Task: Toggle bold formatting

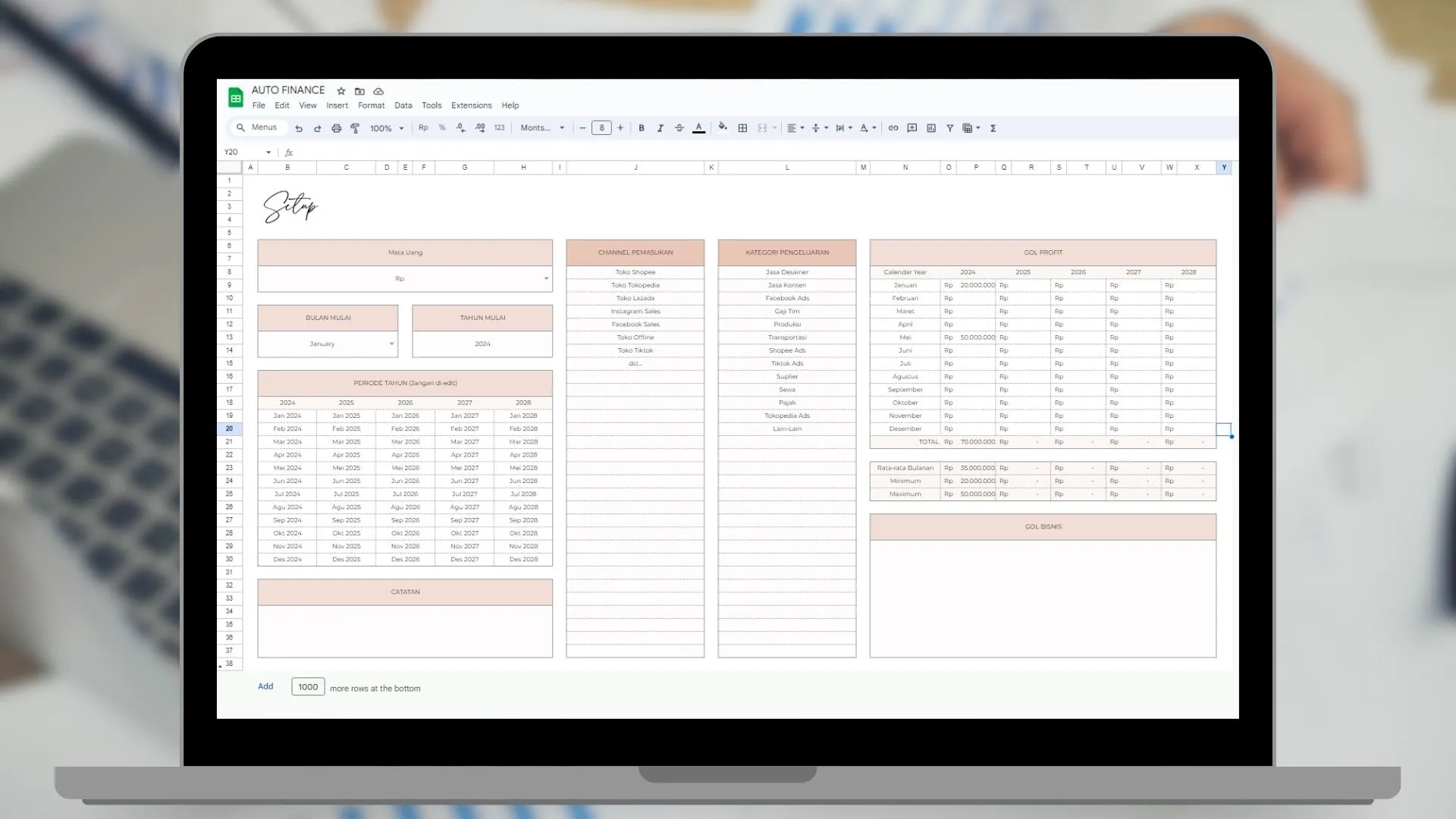Action: point(642,128)
